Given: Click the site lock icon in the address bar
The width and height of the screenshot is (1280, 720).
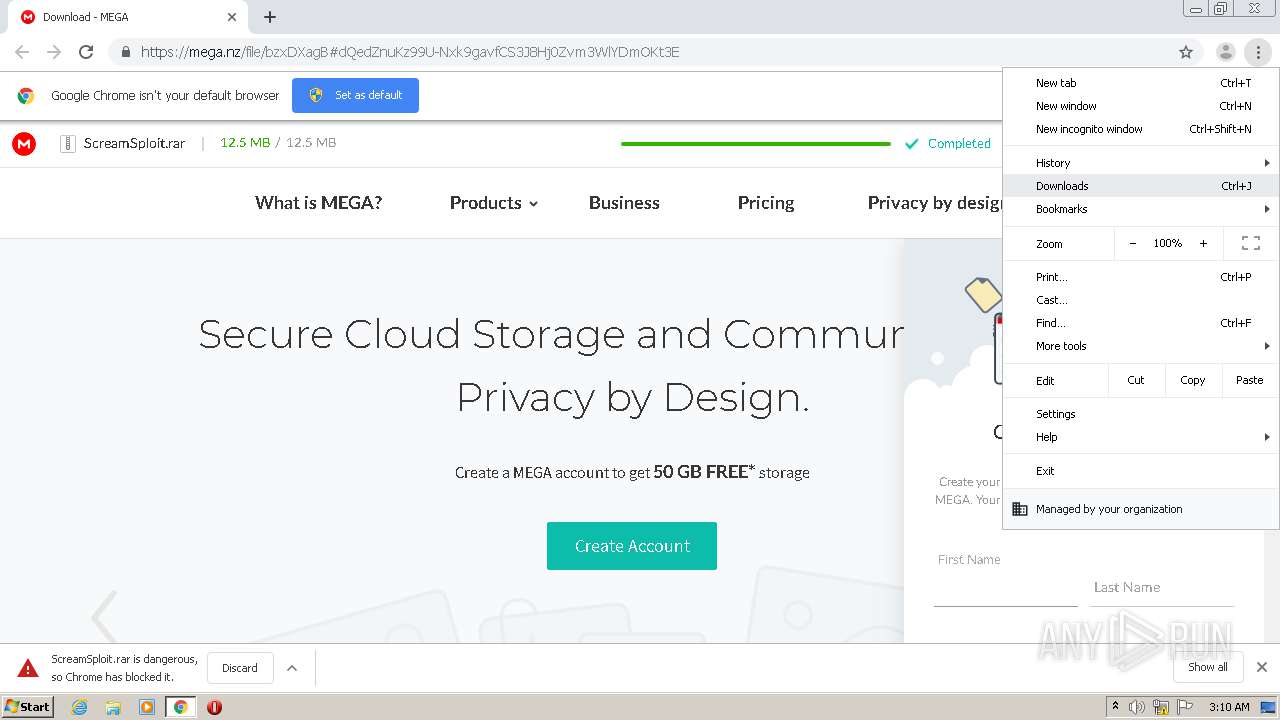Looking at the screenshot, I should coord(125,52).
